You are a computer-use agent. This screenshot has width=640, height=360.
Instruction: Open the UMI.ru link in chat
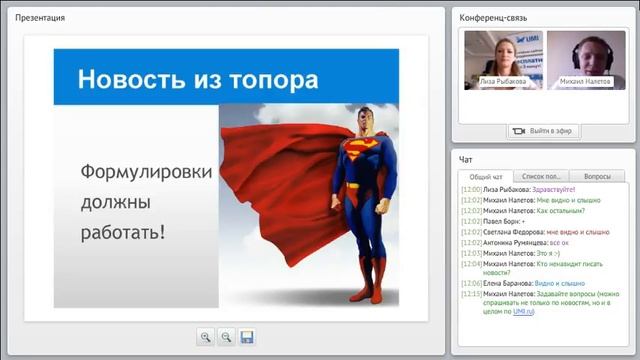[523, 311]
